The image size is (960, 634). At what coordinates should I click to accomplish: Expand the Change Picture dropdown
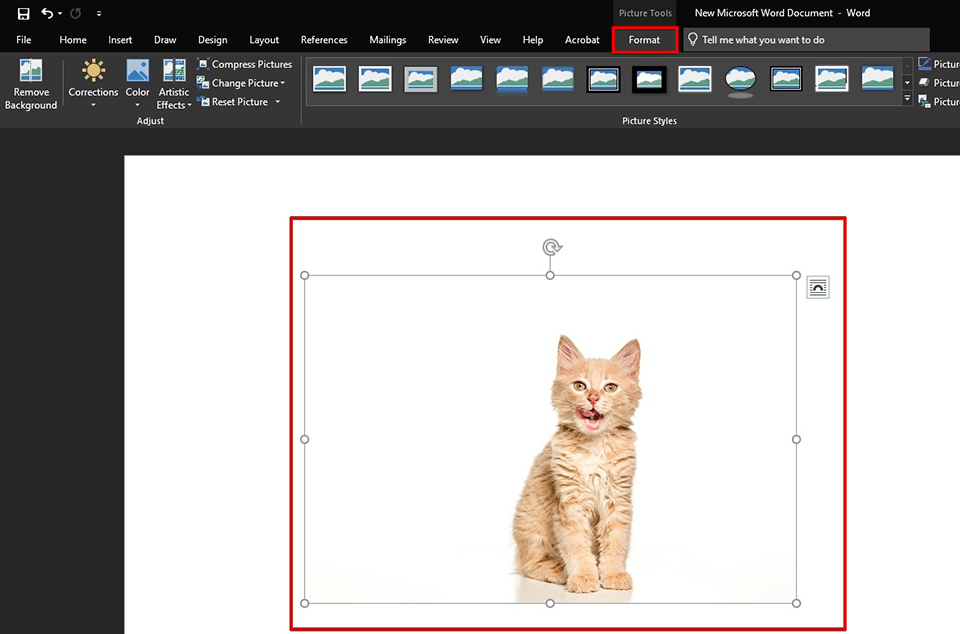pos(283,83)
